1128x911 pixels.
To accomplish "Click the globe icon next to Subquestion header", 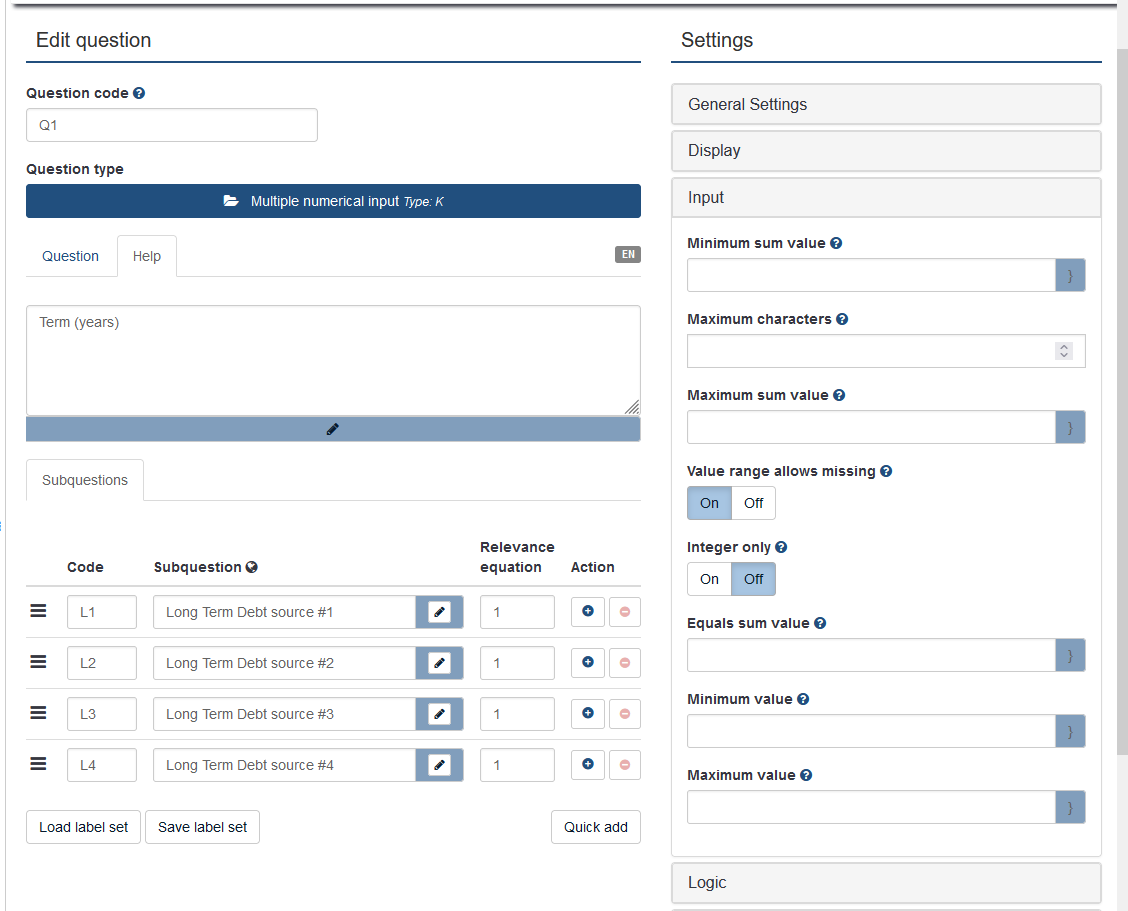I will pyautogui.click(x=252, y=567).
